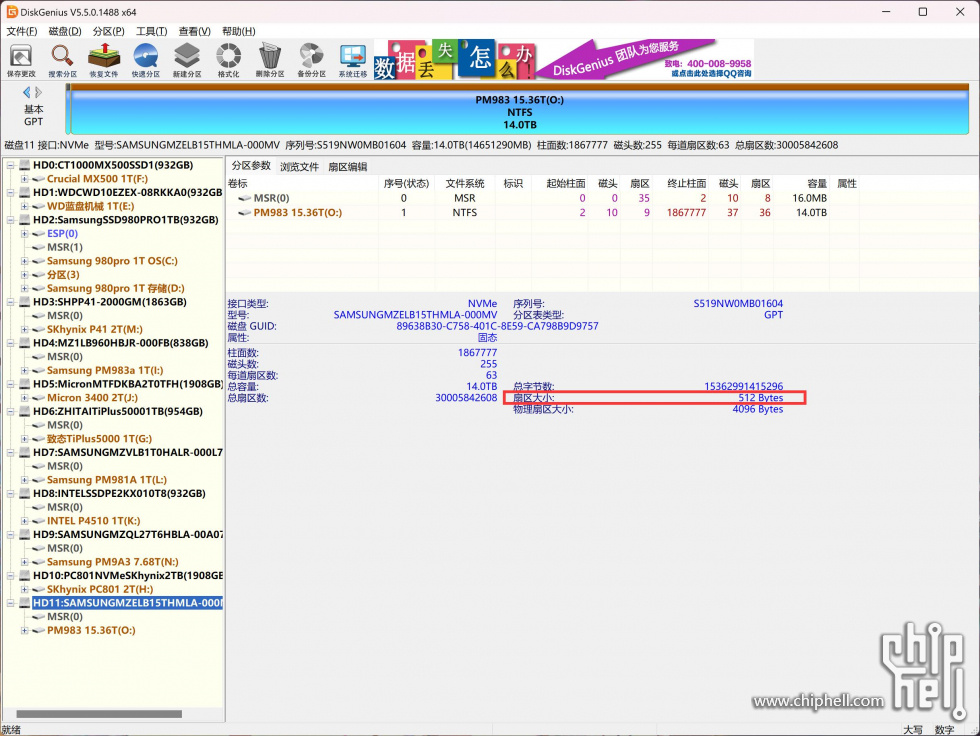Image resolution: width=980 pixels, height=736 pixels.
Task: Expand the ESP(0) partition node
Action: (x=24, y=234)
